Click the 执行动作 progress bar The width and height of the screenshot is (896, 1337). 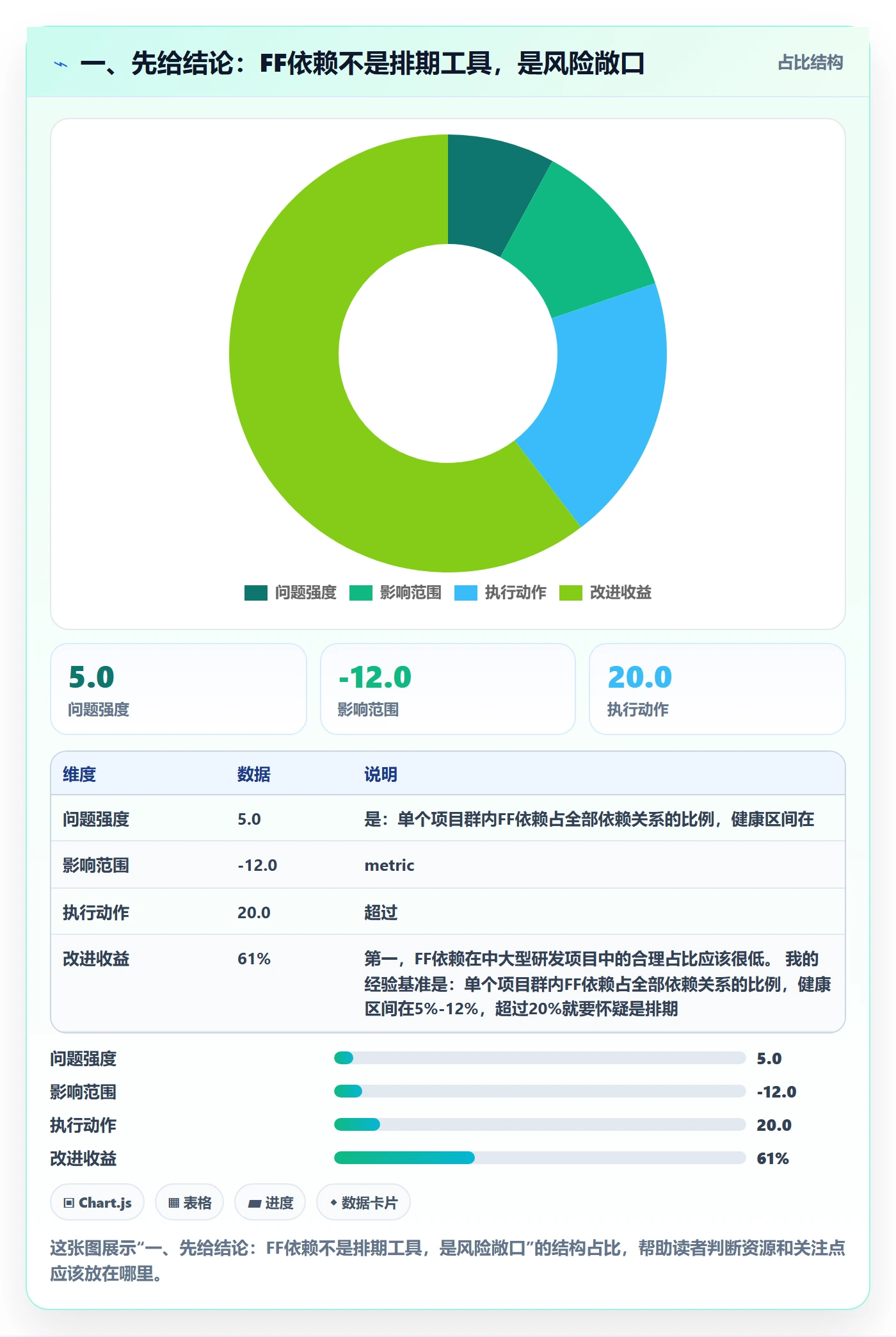(540, 1124)
